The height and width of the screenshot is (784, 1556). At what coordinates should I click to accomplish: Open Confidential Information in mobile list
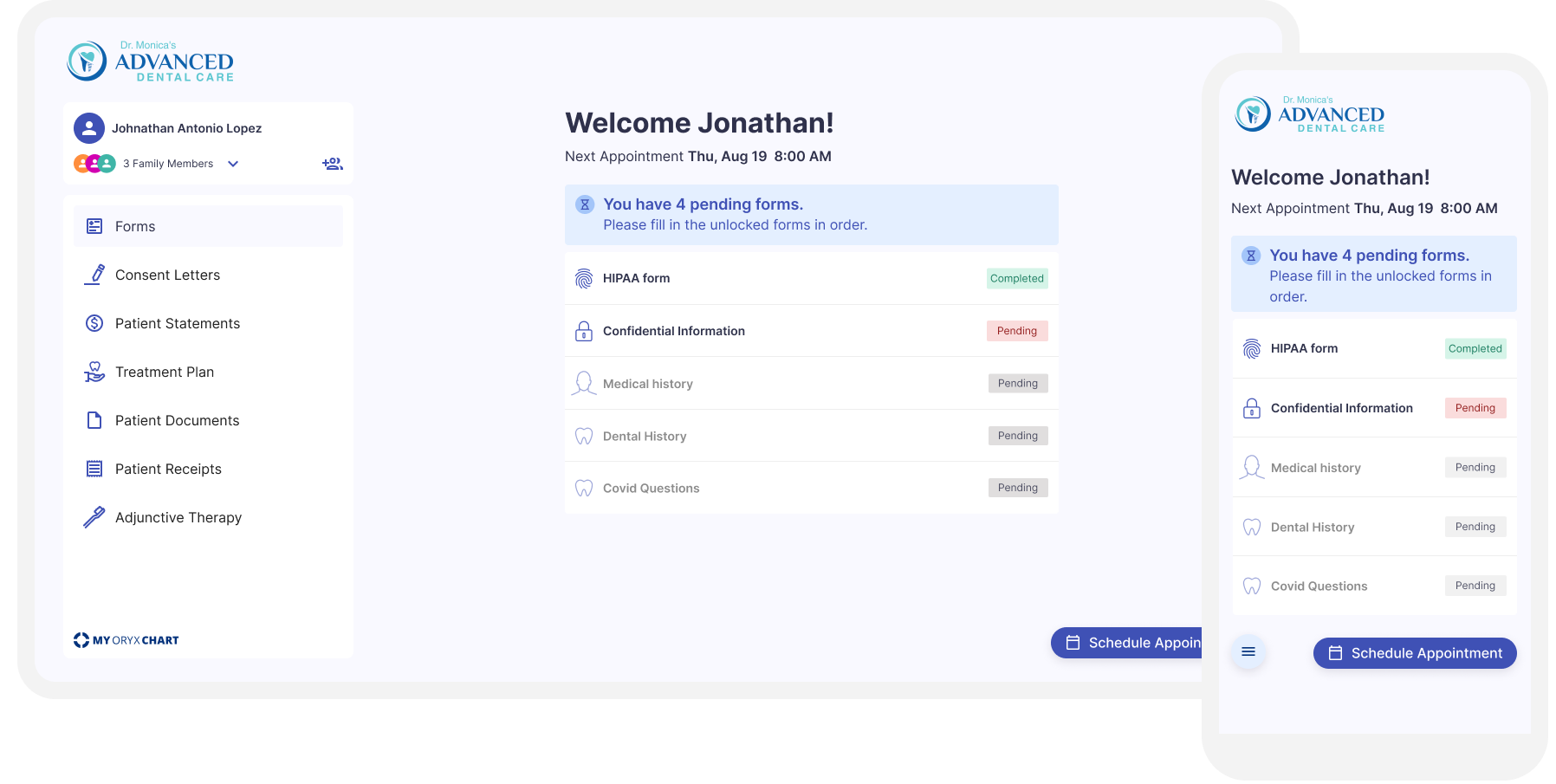coord(1375,408)
